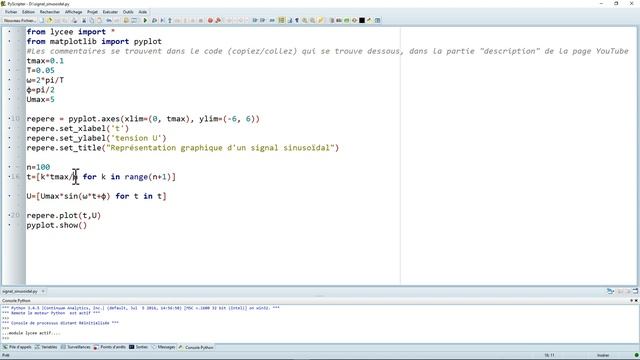Screen dimensions: 640x360
Task: Click the repere.set_title line in editor
Action: pos(182,148)
